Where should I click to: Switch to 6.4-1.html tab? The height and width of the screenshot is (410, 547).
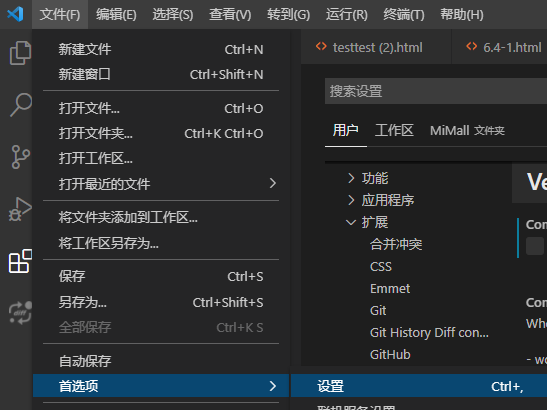pyautogui.click(x=500, y=47)
